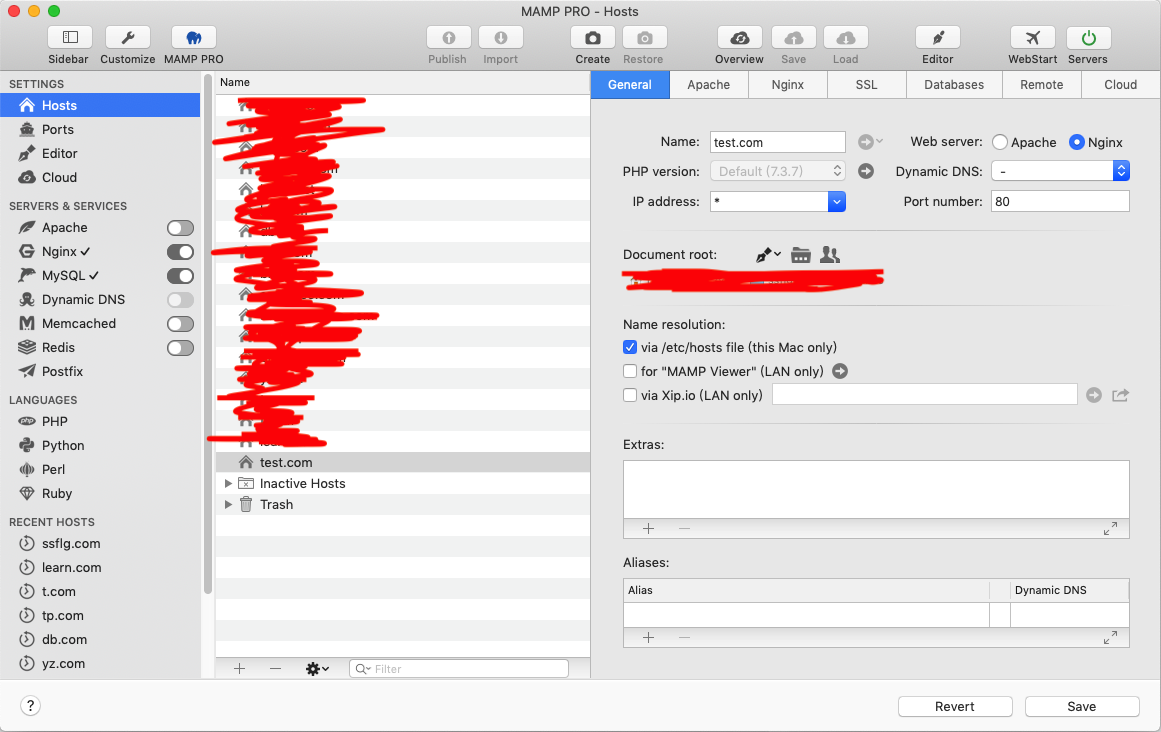Expand the Inactive Hosts group
The width and height of the screenshot is (1161, 732).
coord(228,483)
